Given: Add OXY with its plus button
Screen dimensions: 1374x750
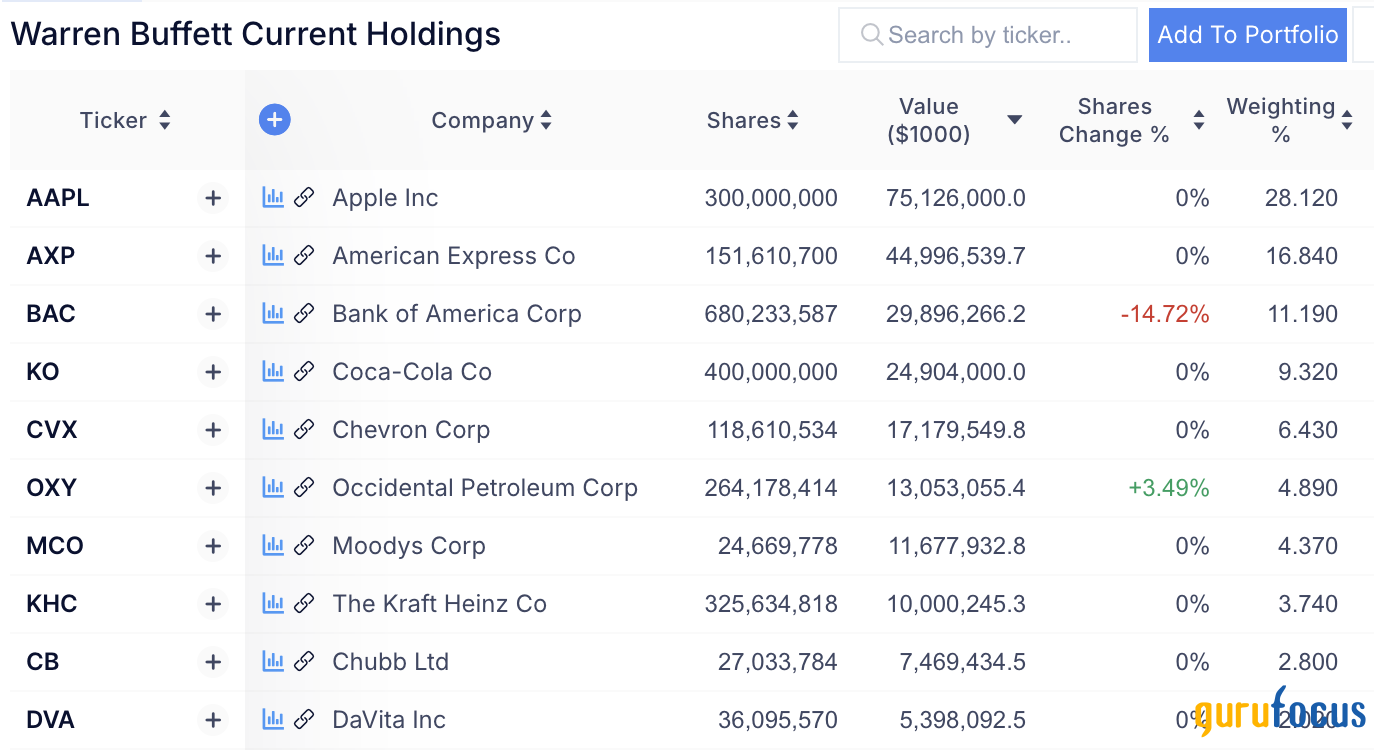Looking at the screenshot, I should point(213,488).
